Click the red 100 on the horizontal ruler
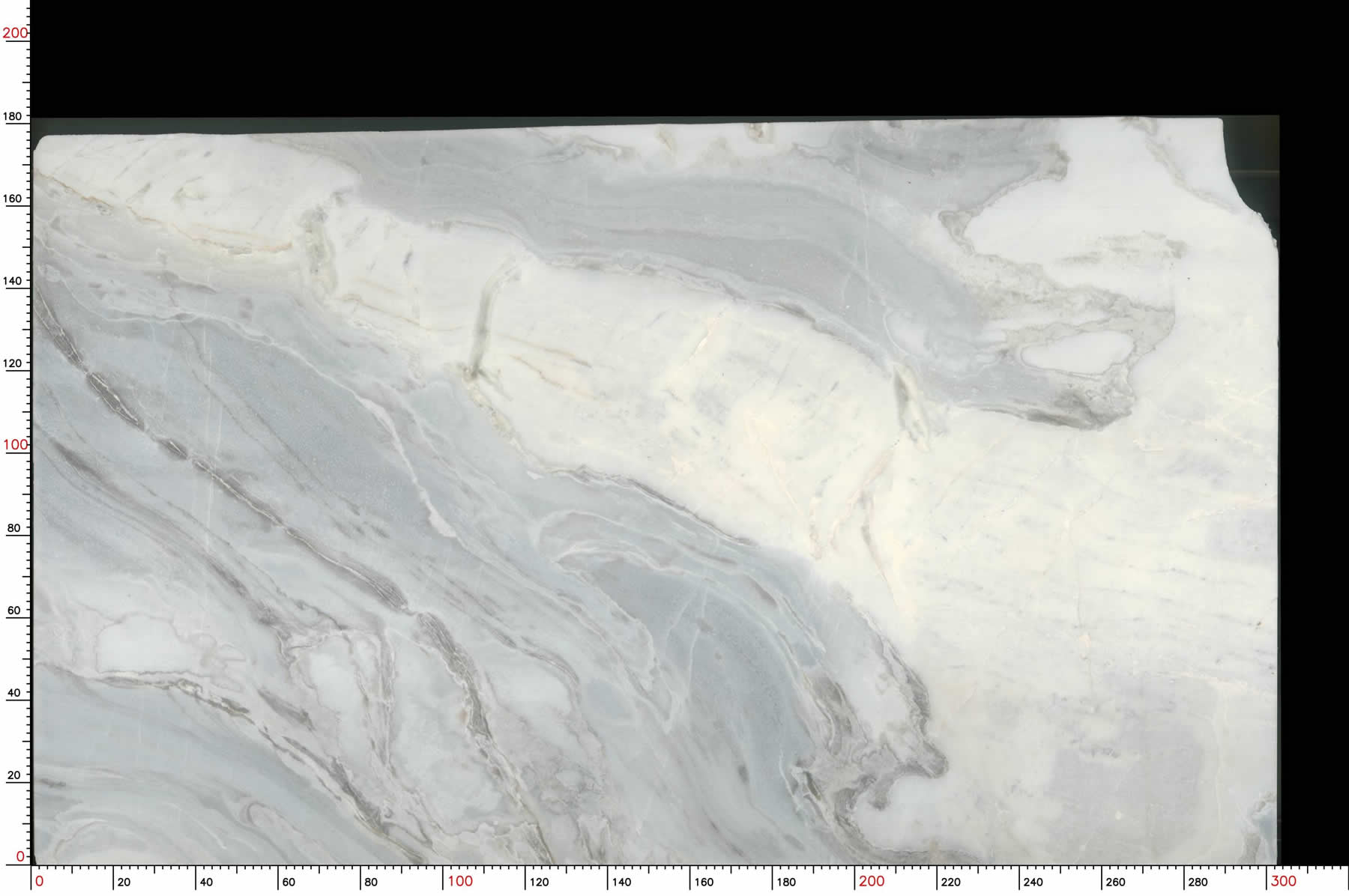 click(460, 881)
